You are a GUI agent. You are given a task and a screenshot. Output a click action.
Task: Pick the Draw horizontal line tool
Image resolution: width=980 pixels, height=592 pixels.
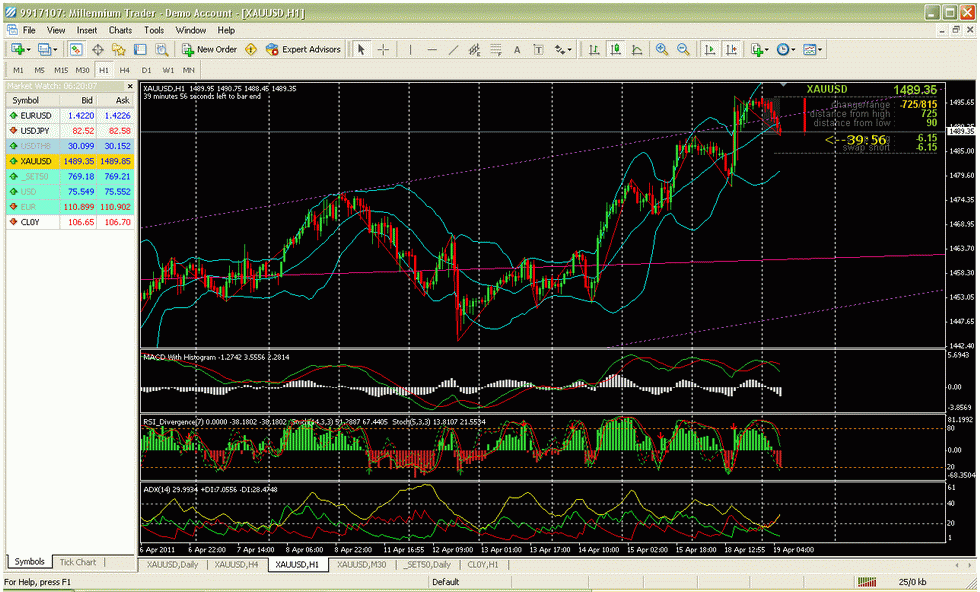click(432, 49)
